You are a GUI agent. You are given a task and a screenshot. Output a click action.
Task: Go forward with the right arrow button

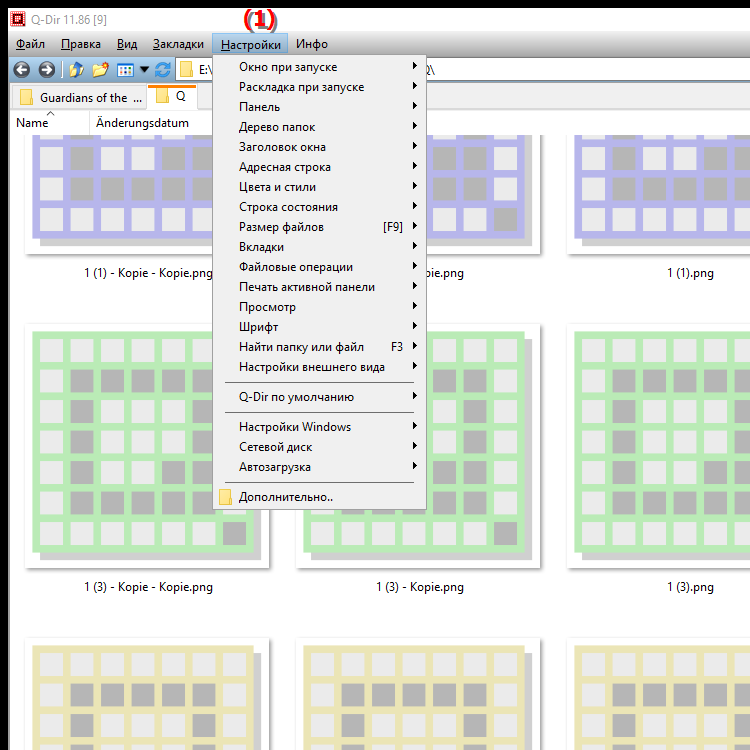point(46,70)
